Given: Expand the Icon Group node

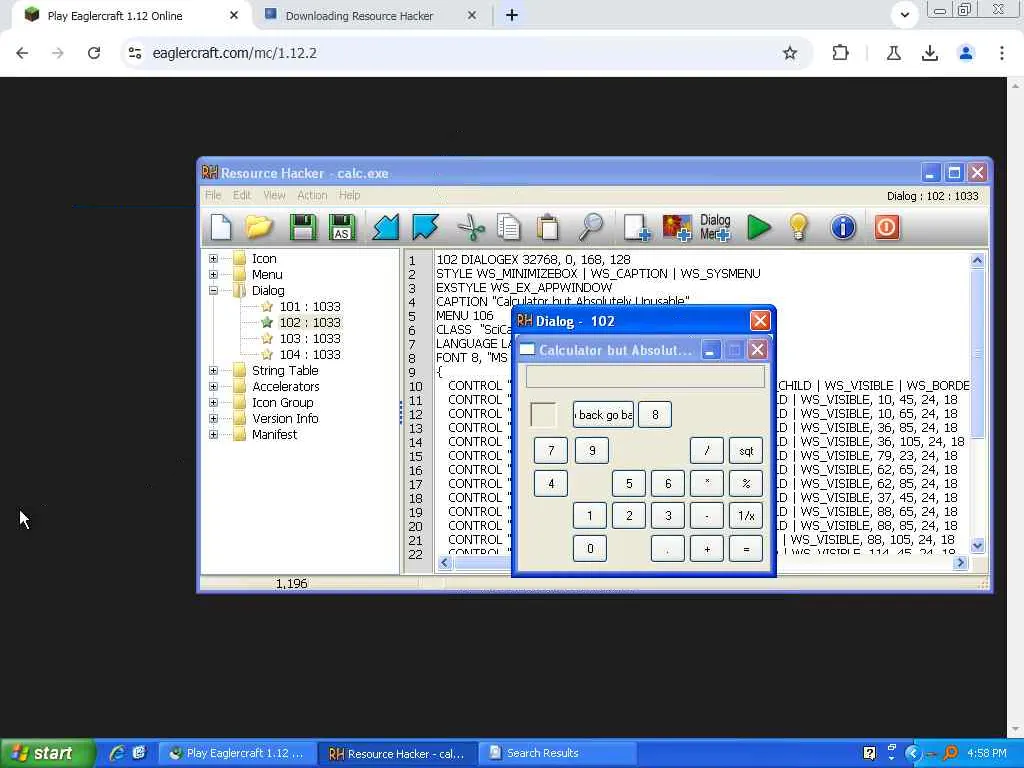Looking at the screenshot, I should (x=213, y=402).
